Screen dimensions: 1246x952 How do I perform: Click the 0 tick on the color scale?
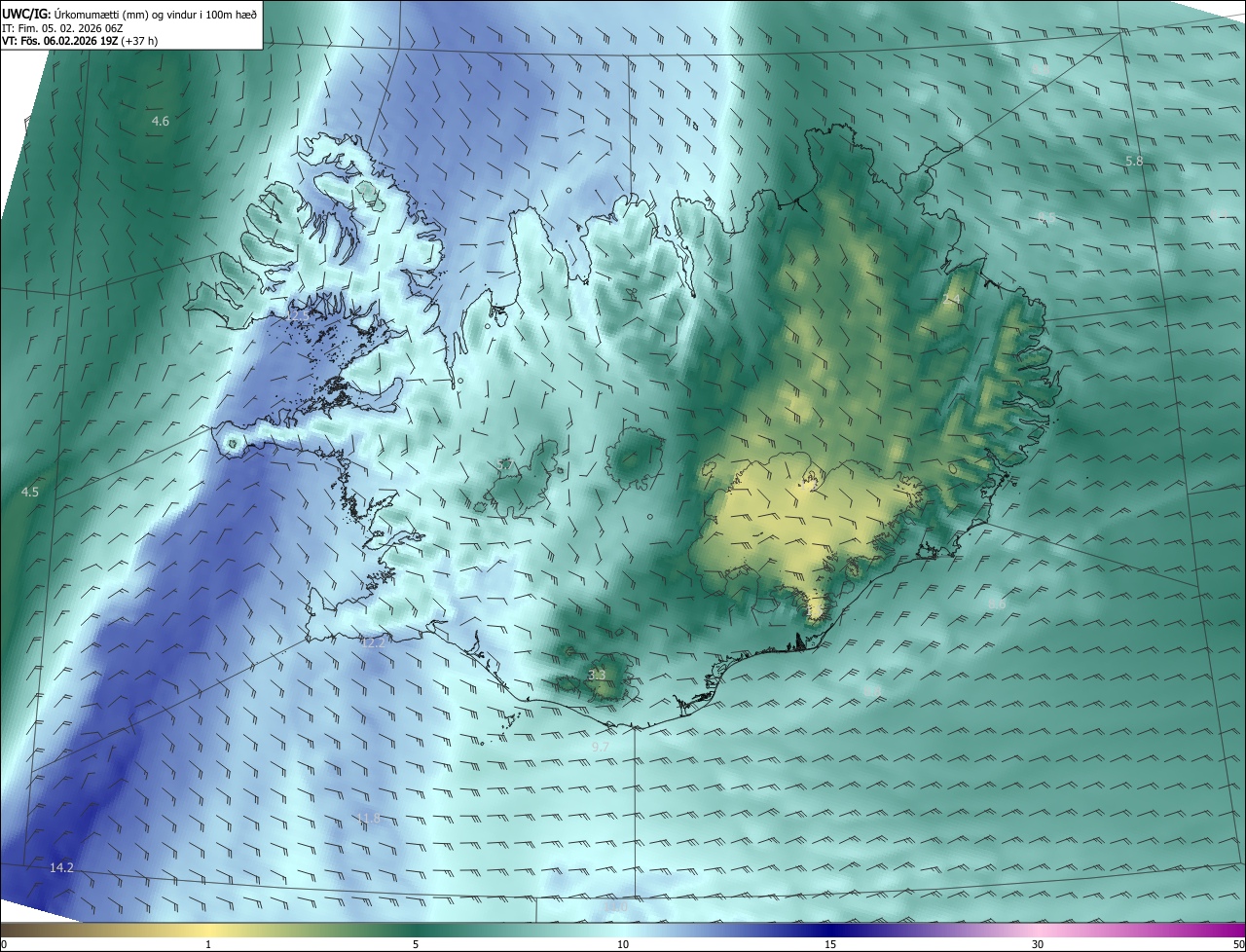pyautogui.click(x=4, y=944)
